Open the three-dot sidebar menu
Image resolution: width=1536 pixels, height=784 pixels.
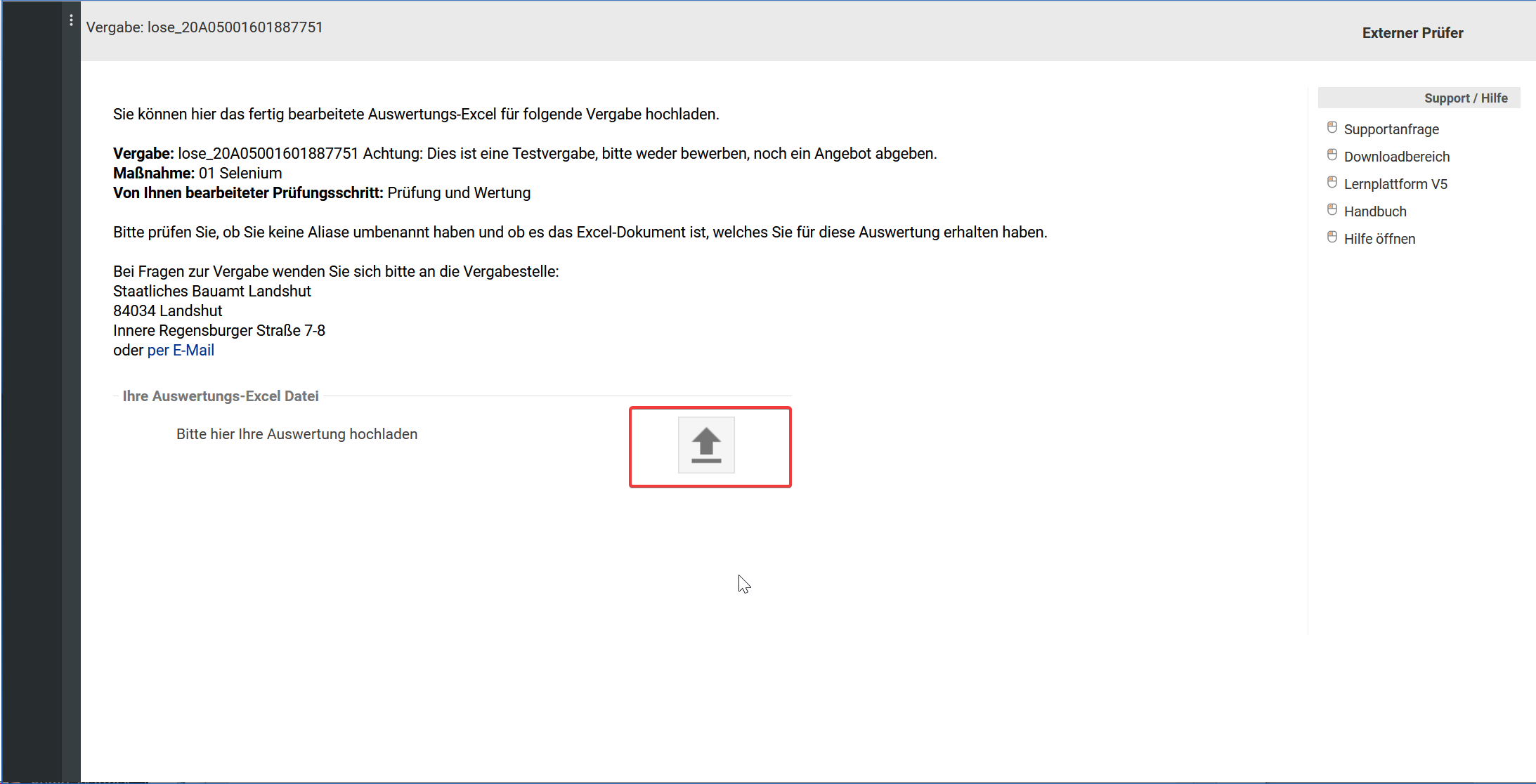point(71,20)
